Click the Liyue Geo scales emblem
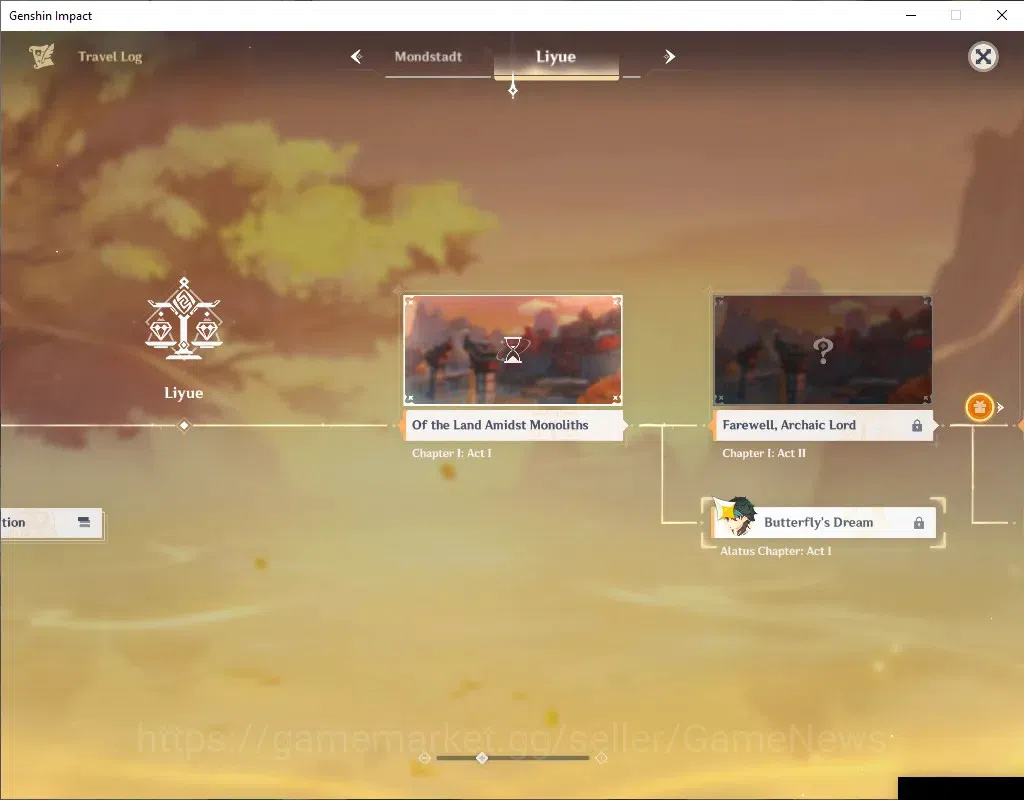1024x800 pixels. tap(184, 319)
